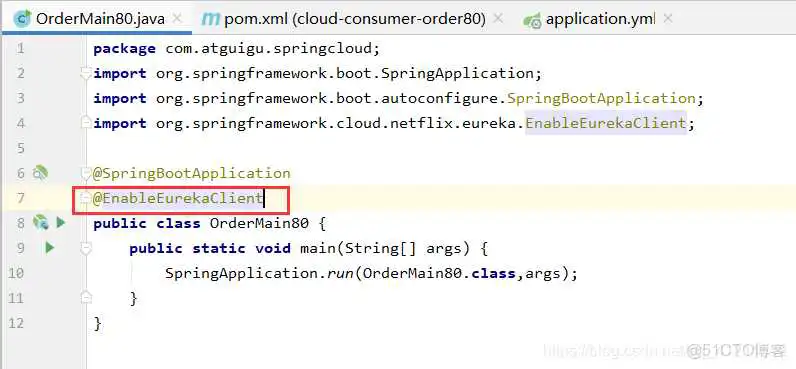Click the @EnableEurekaClient annotation on line 7

point(178,198)
